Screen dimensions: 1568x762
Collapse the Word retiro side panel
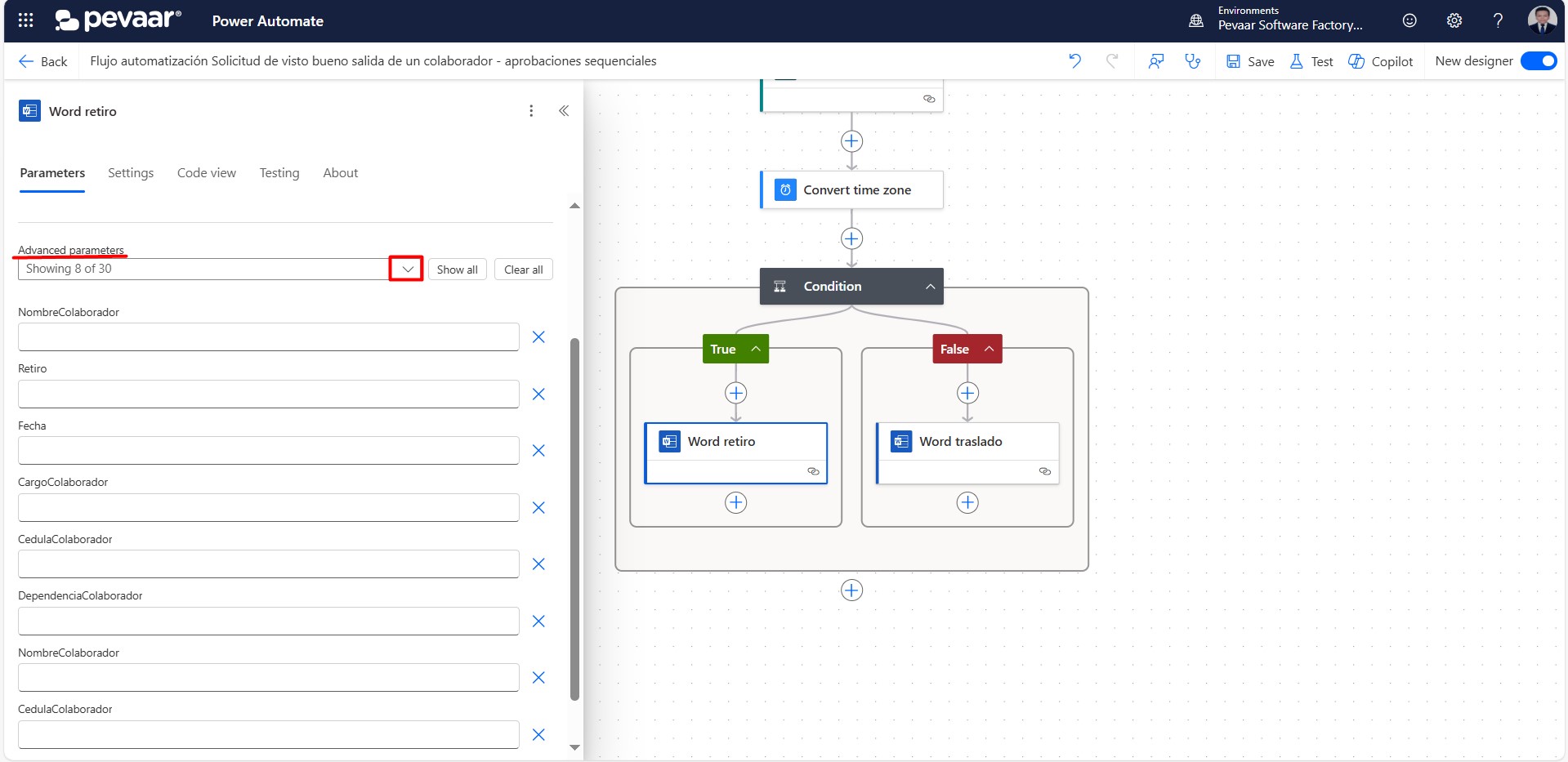click(x=564, y=111)
